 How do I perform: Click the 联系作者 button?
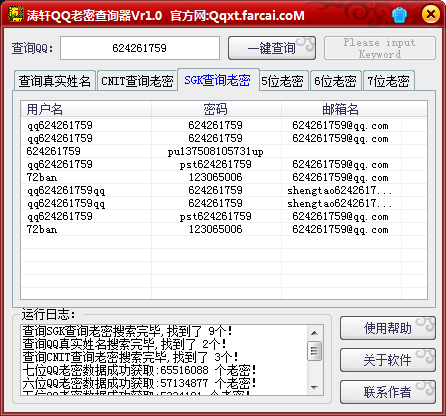point(388,392)
